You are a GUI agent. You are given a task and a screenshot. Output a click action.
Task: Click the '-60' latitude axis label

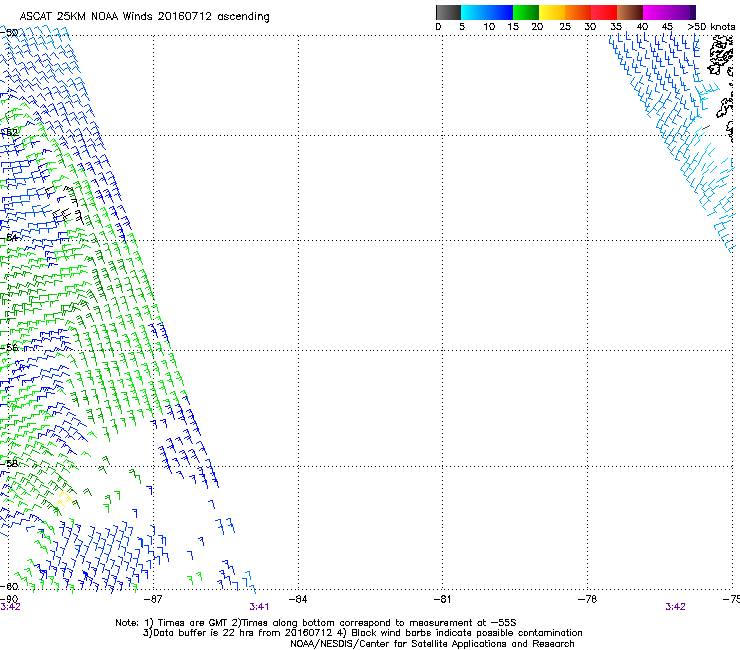click(x=9, y=586)
